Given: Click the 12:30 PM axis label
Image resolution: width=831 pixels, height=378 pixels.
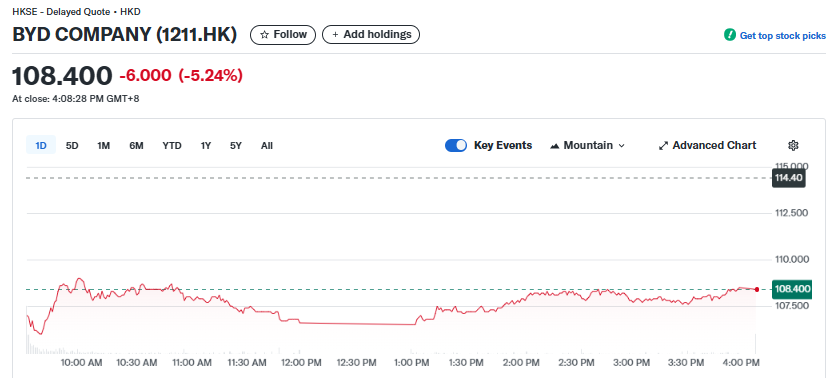Looking at the screenshot, I should click(x=356, y=363).
